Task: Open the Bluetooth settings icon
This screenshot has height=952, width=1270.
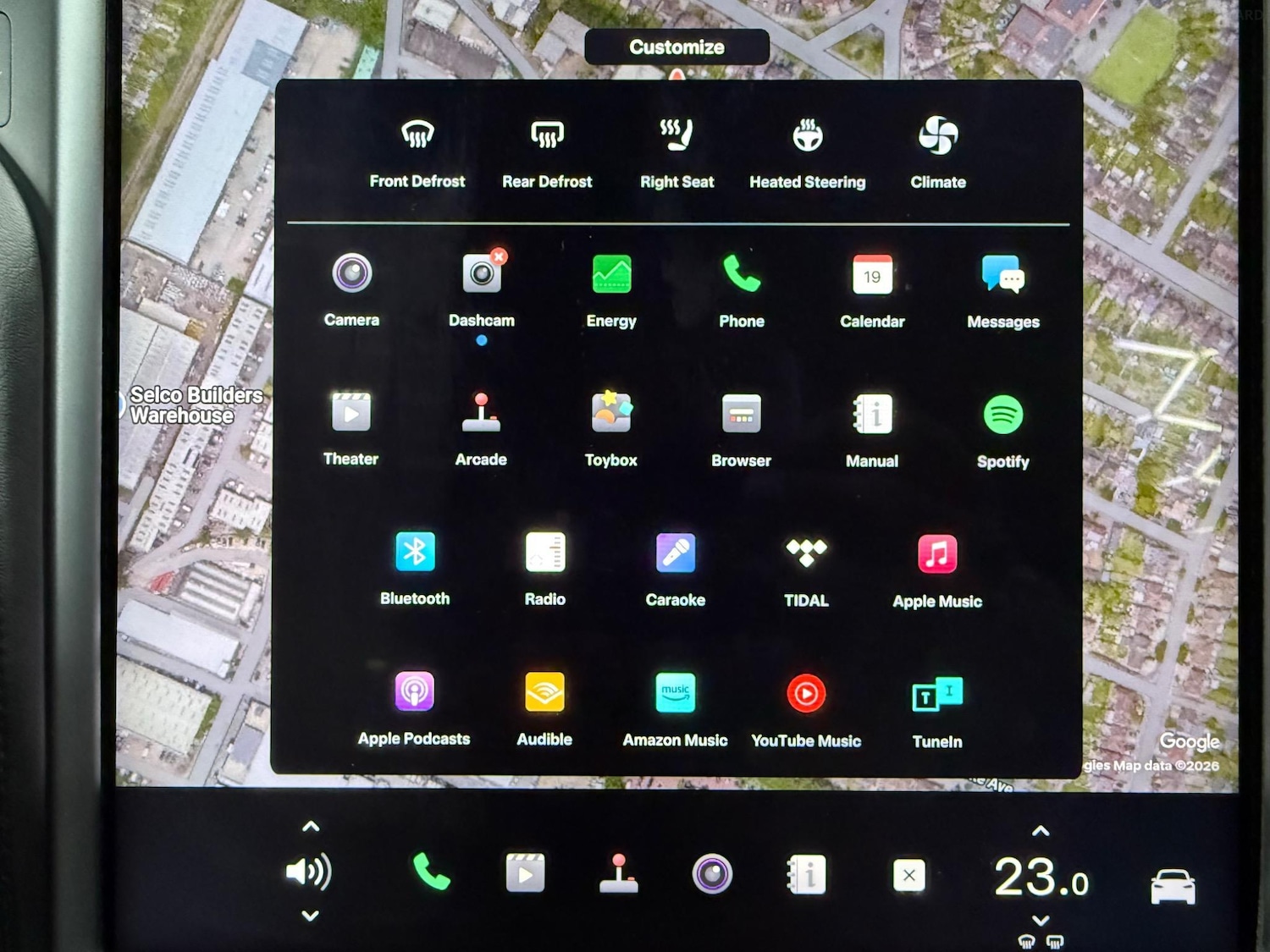Action: 415,553
